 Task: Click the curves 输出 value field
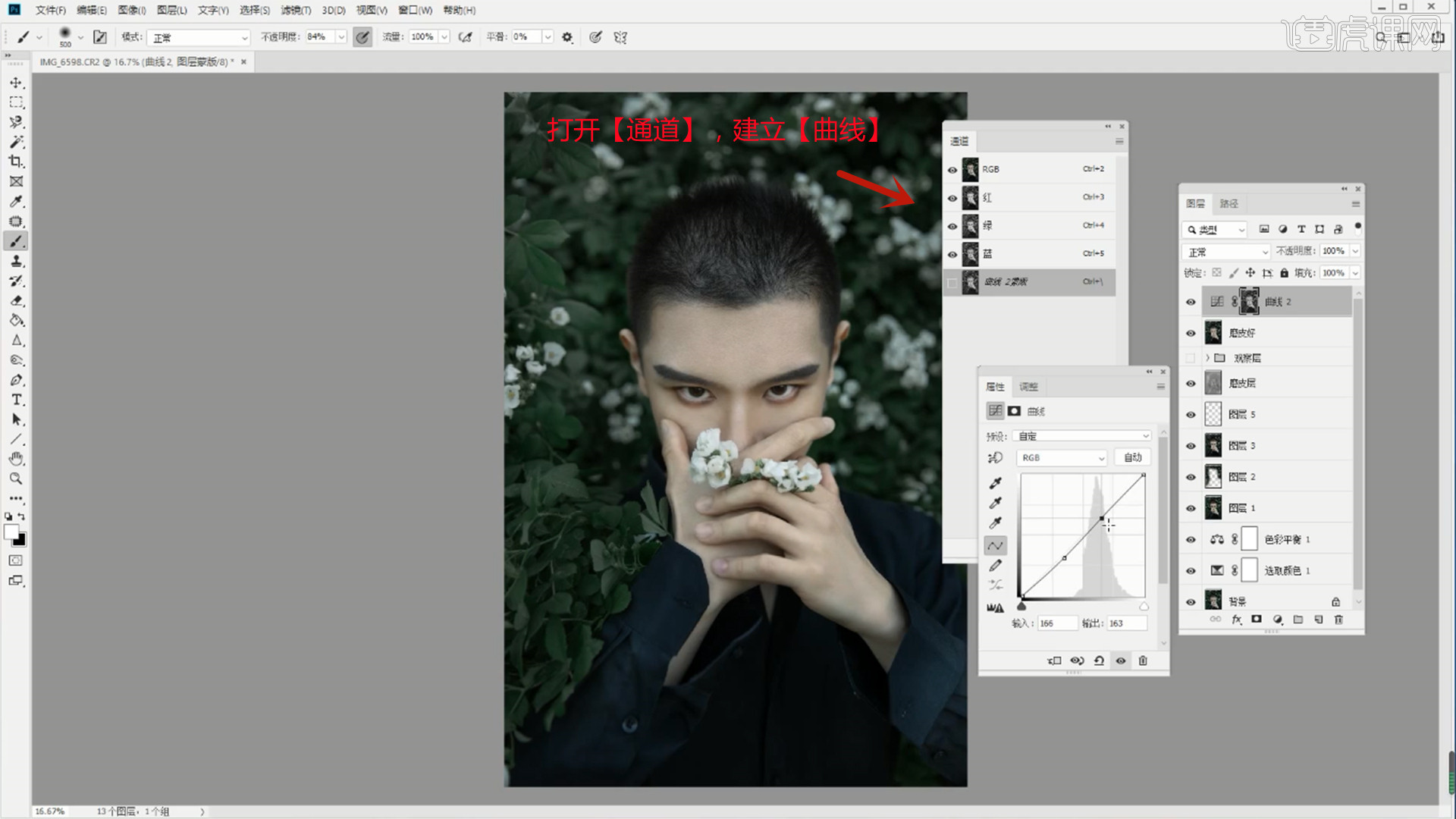click(x=1126, y=623)
